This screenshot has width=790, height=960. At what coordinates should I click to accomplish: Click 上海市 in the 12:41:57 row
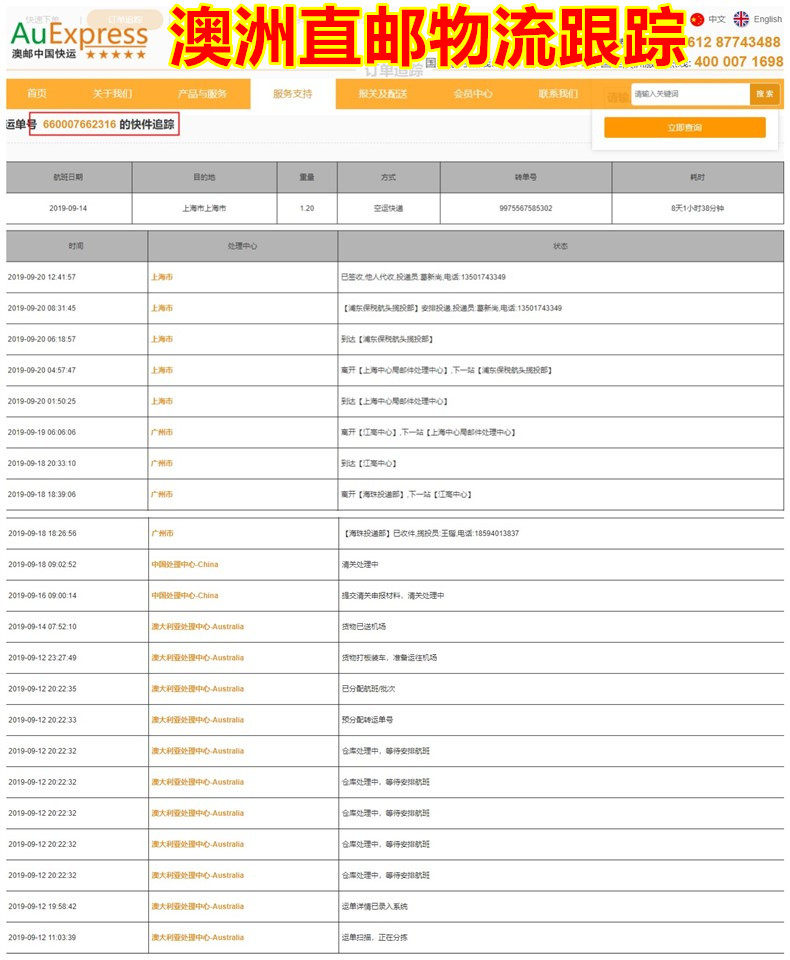click(x=162, y=277)
